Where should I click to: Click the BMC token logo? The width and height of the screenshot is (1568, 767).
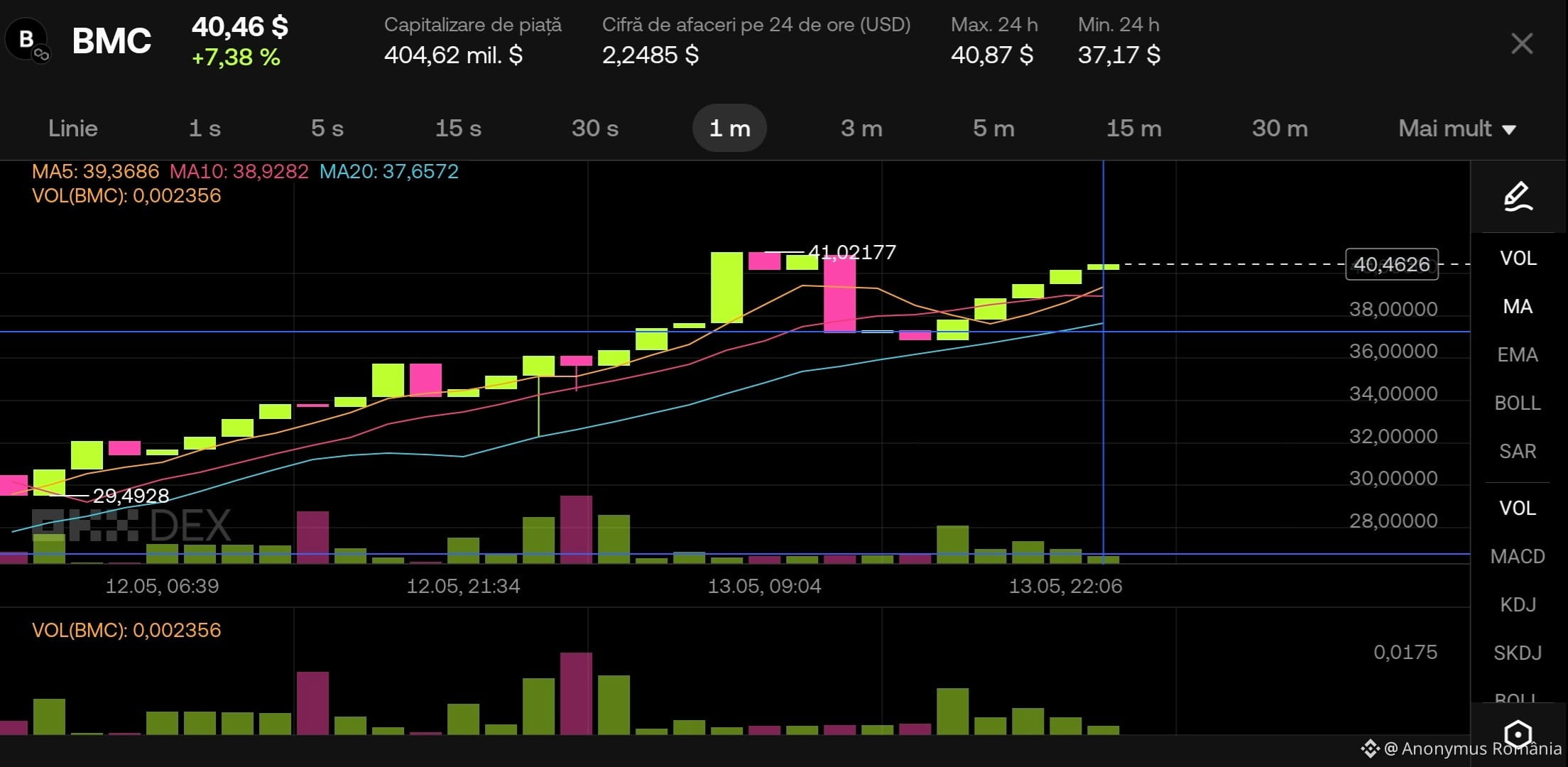point(27,40)
